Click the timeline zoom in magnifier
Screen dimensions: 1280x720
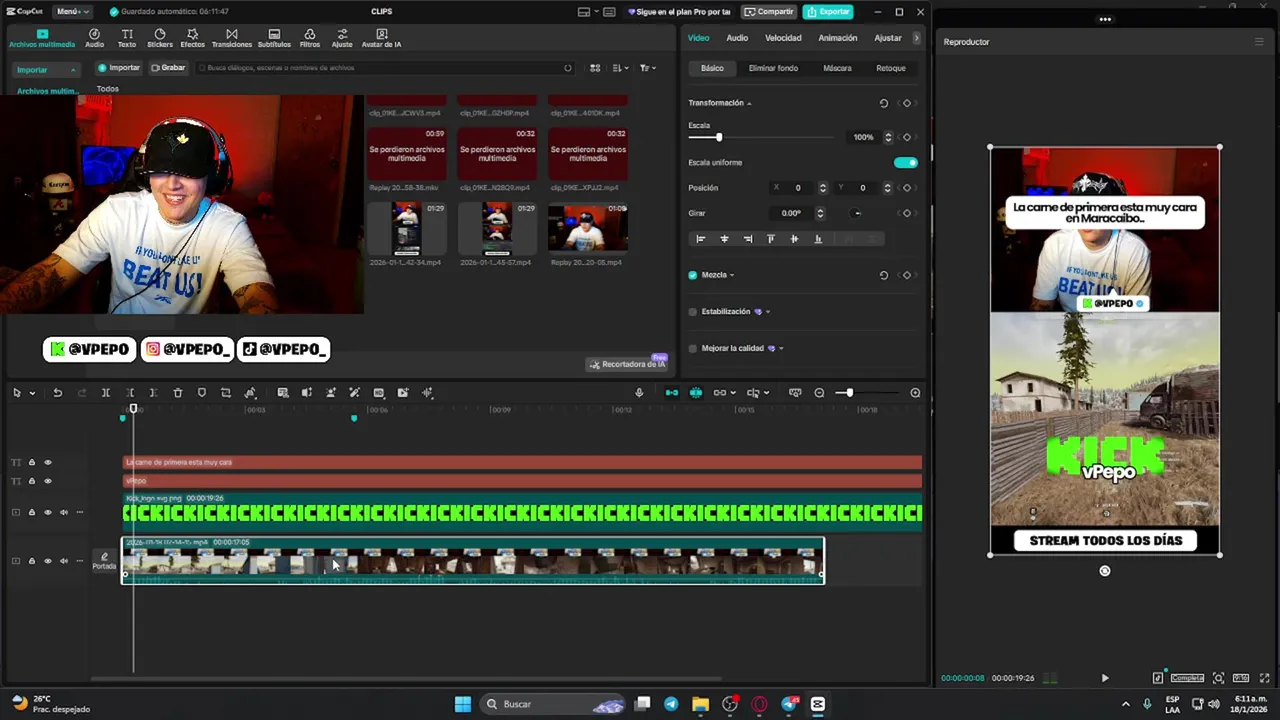[x=915, y=393]
